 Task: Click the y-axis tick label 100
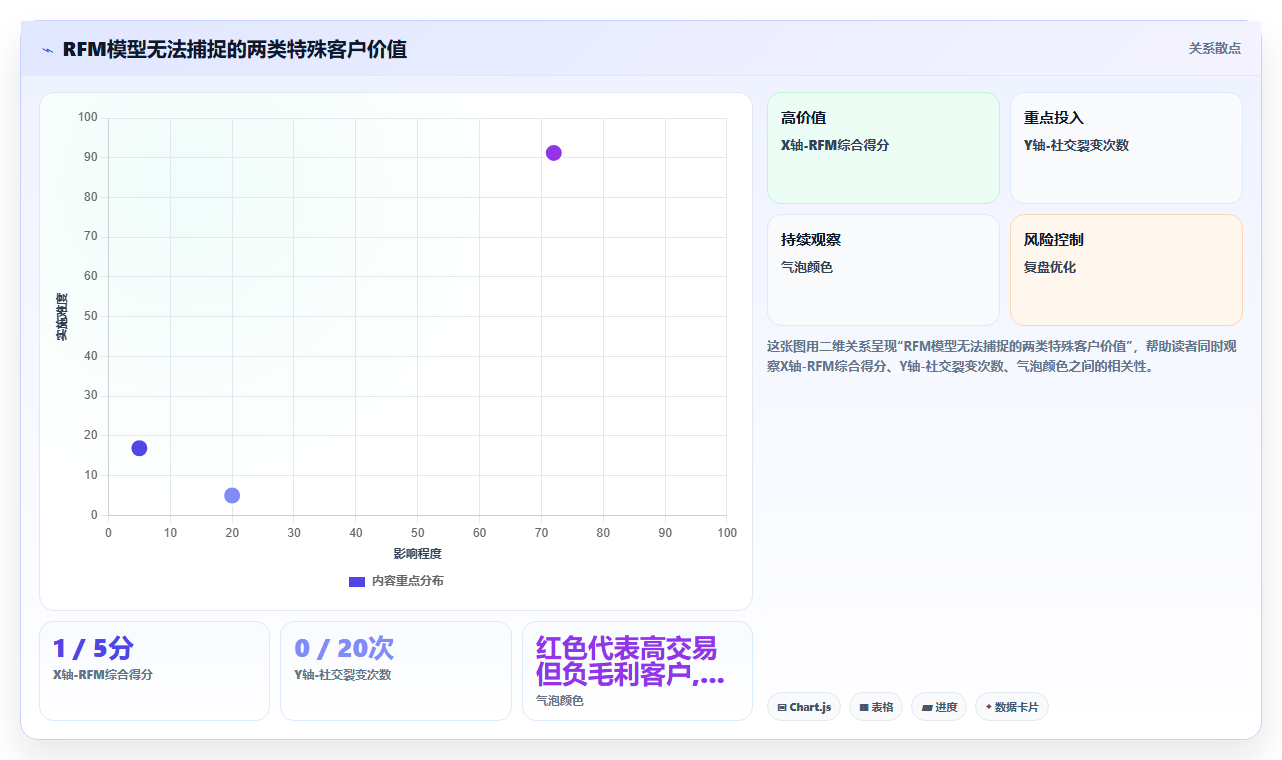pyautogui.click(x=88, y=118)
